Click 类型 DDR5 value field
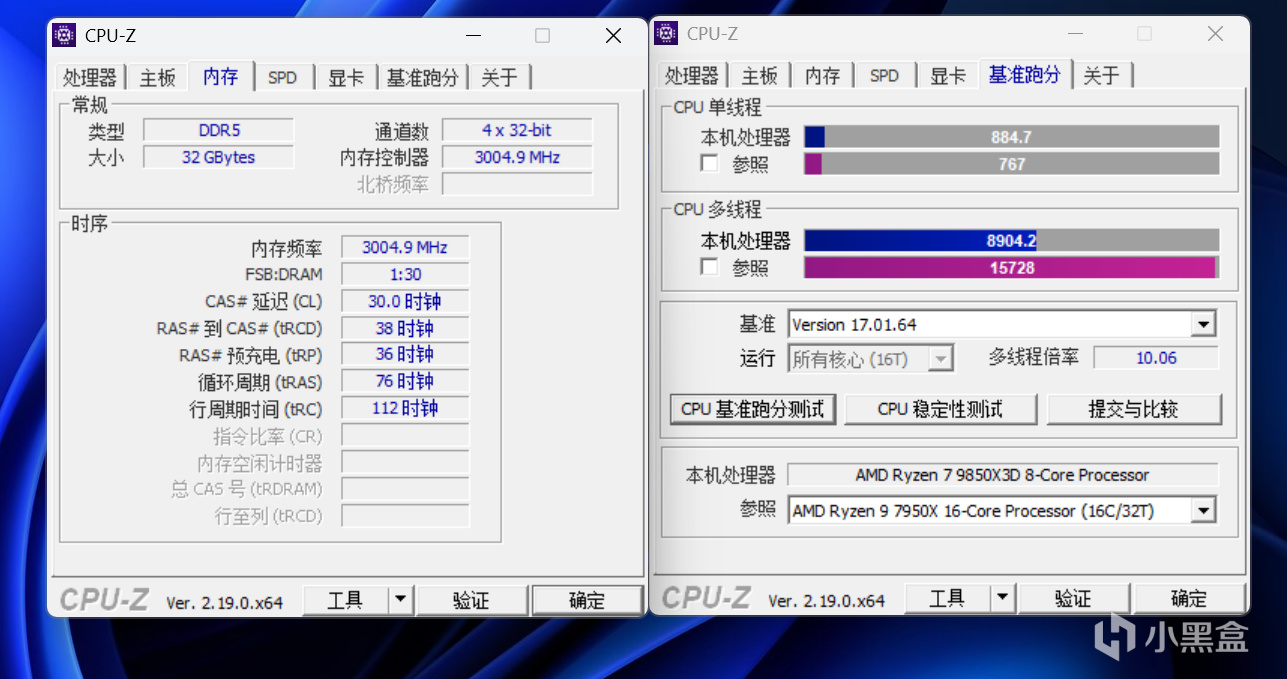 pyautogui.click(x=218, y=130)
